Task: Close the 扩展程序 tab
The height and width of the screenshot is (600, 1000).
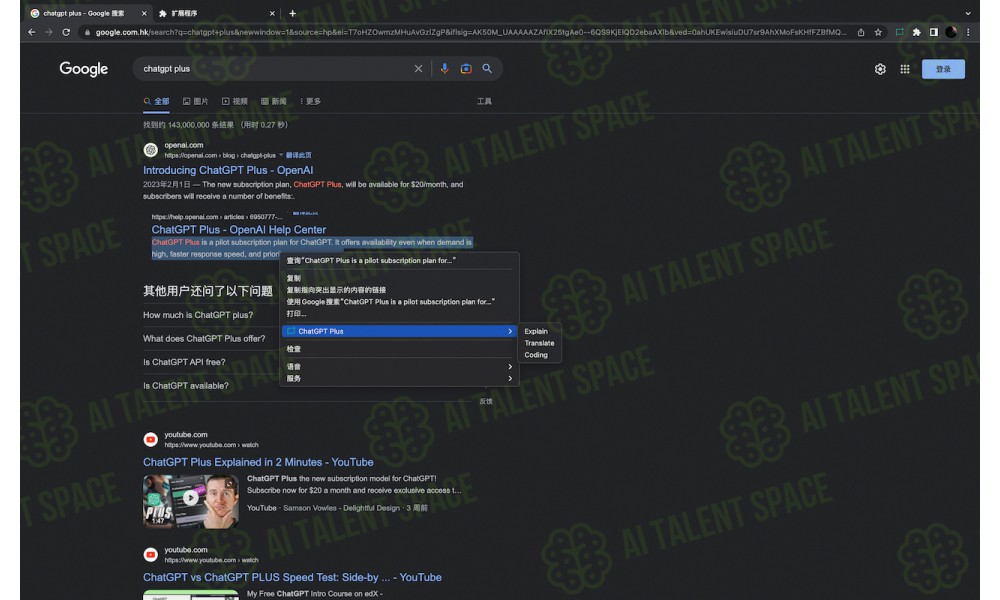Action: point(272,13)
